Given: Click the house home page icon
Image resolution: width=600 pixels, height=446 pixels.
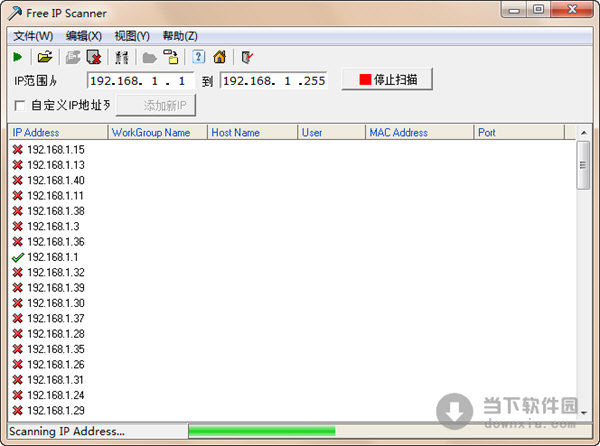Looking at the screenshot, I should coord(220,57).
